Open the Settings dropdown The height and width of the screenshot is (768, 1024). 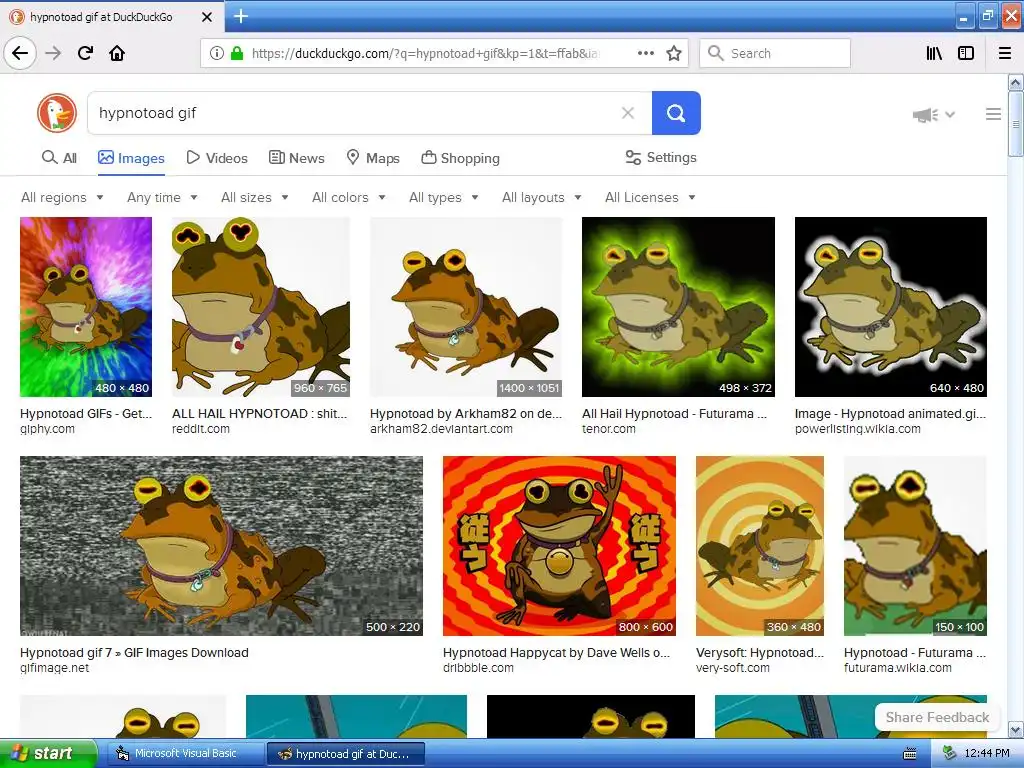pos(661,157)
